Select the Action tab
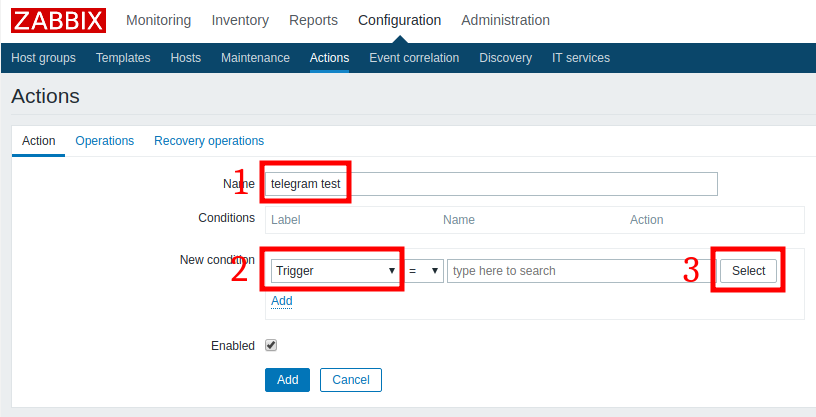The height and width of the screenshot is (417, 816). (39, 141)
